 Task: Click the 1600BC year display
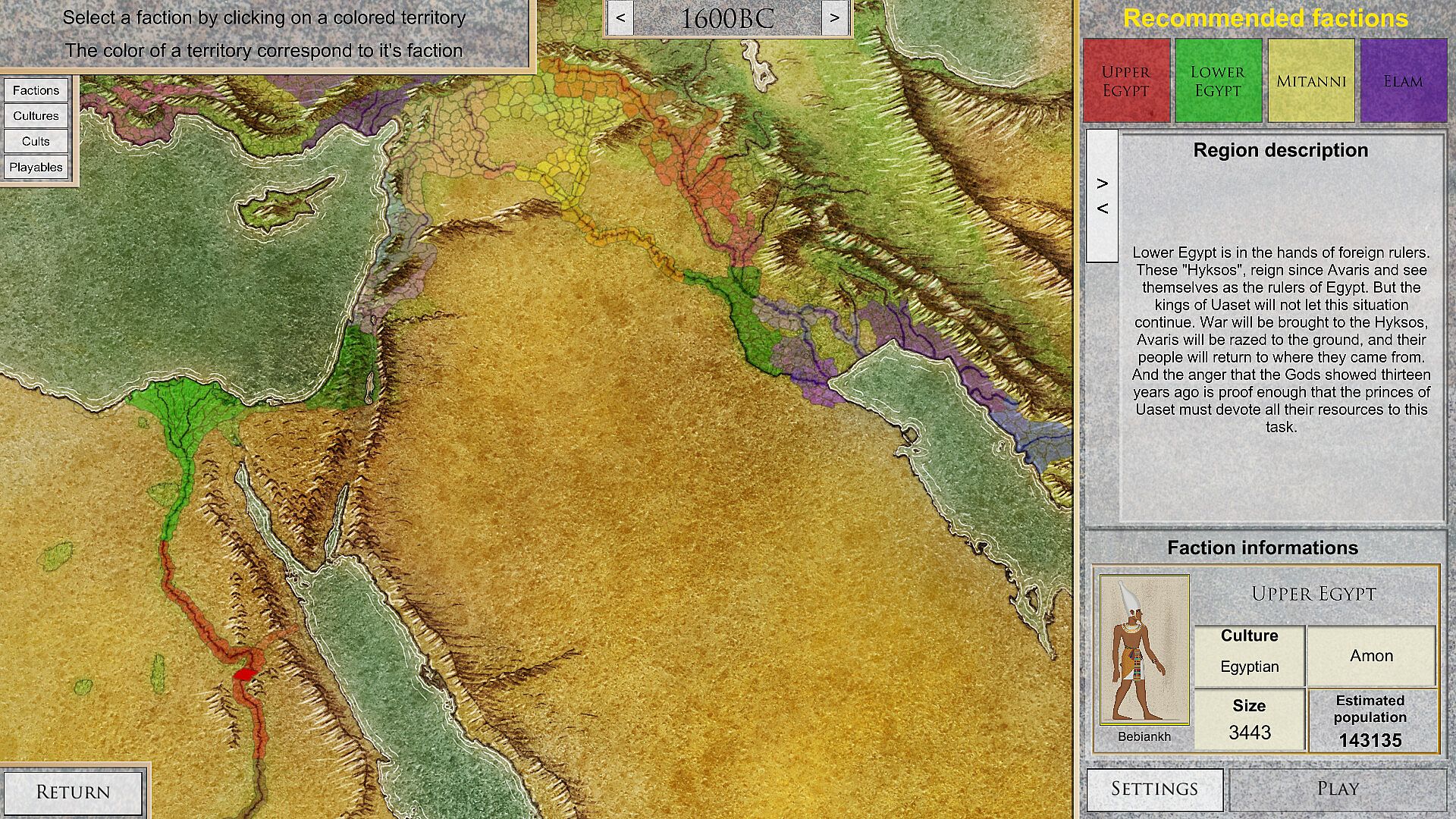[726, 18]
